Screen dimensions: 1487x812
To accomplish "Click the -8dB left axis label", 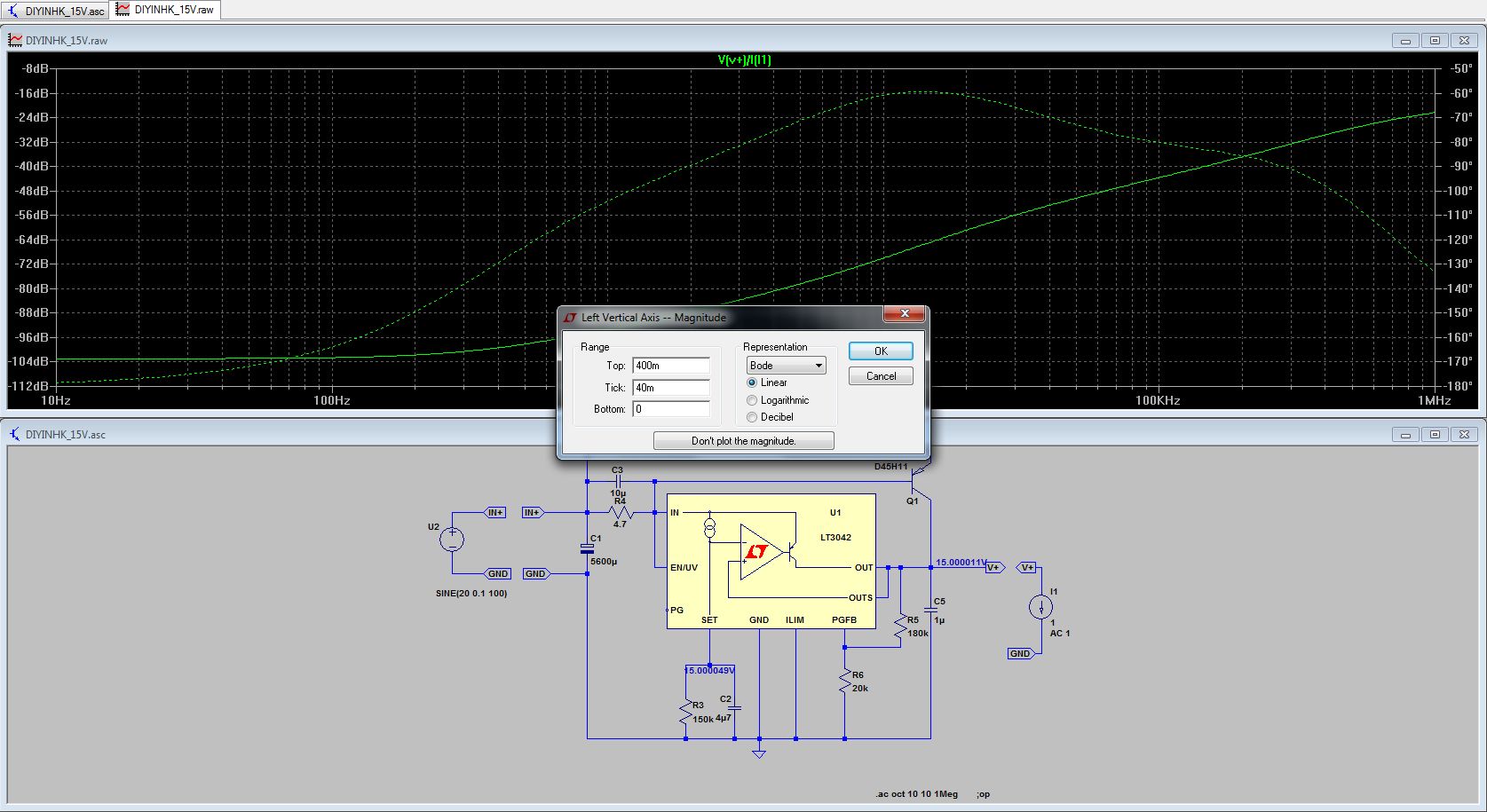I will (x=35, y=68).
